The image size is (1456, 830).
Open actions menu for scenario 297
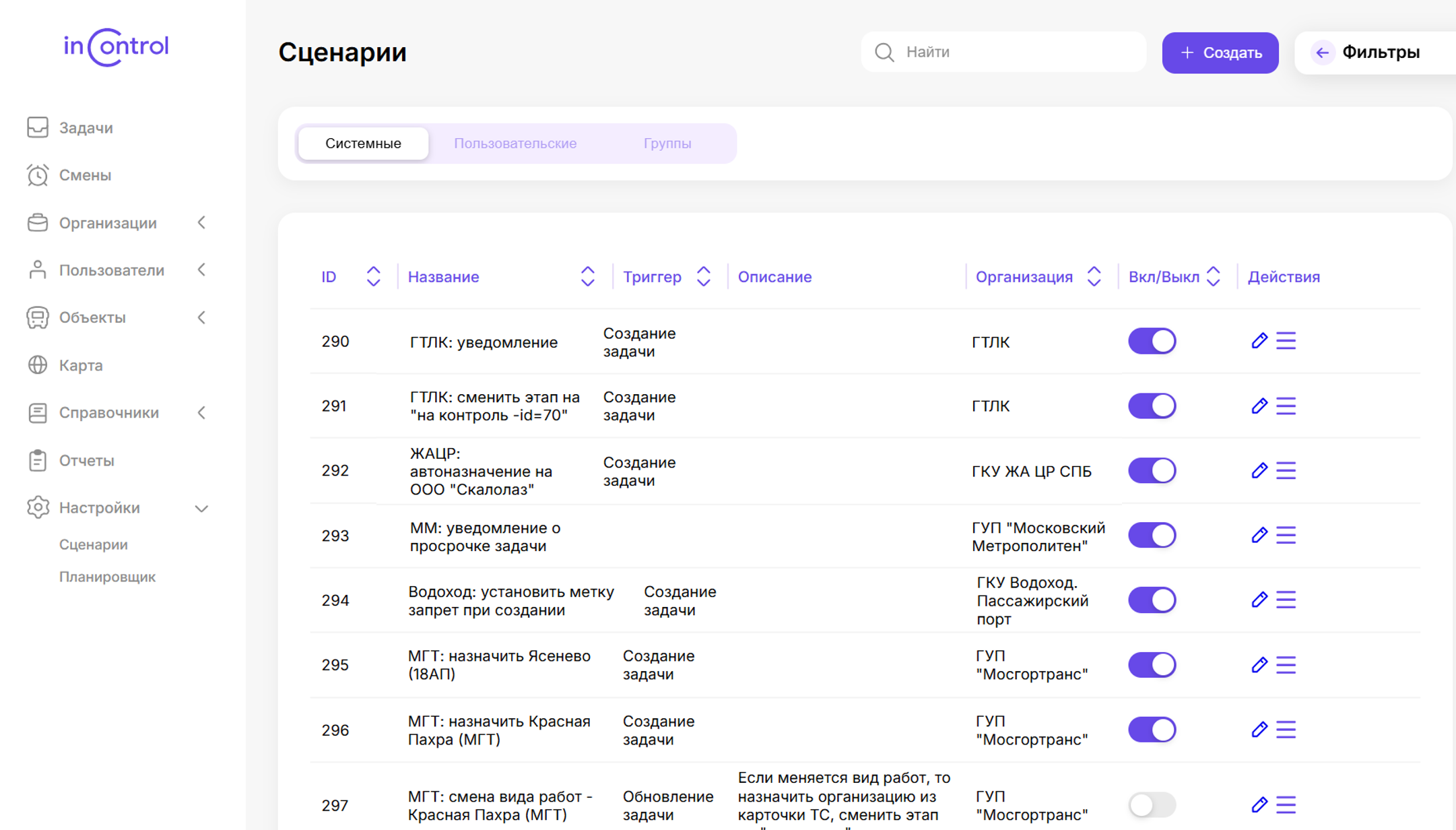[1286, 804]
